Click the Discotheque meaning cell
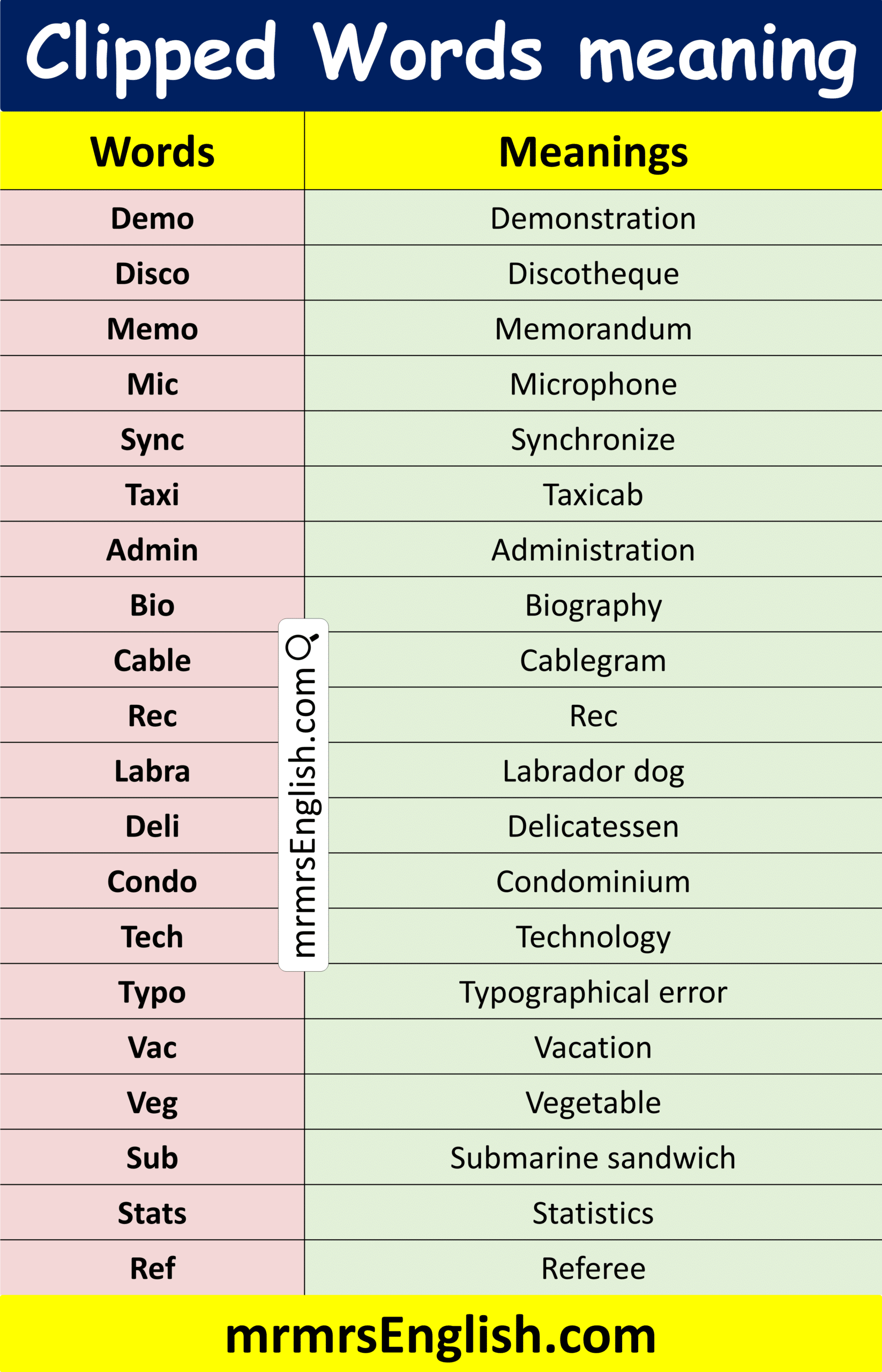Image resolution: width=882 pixels, height=1372 pixels. (x=593, y=273)
